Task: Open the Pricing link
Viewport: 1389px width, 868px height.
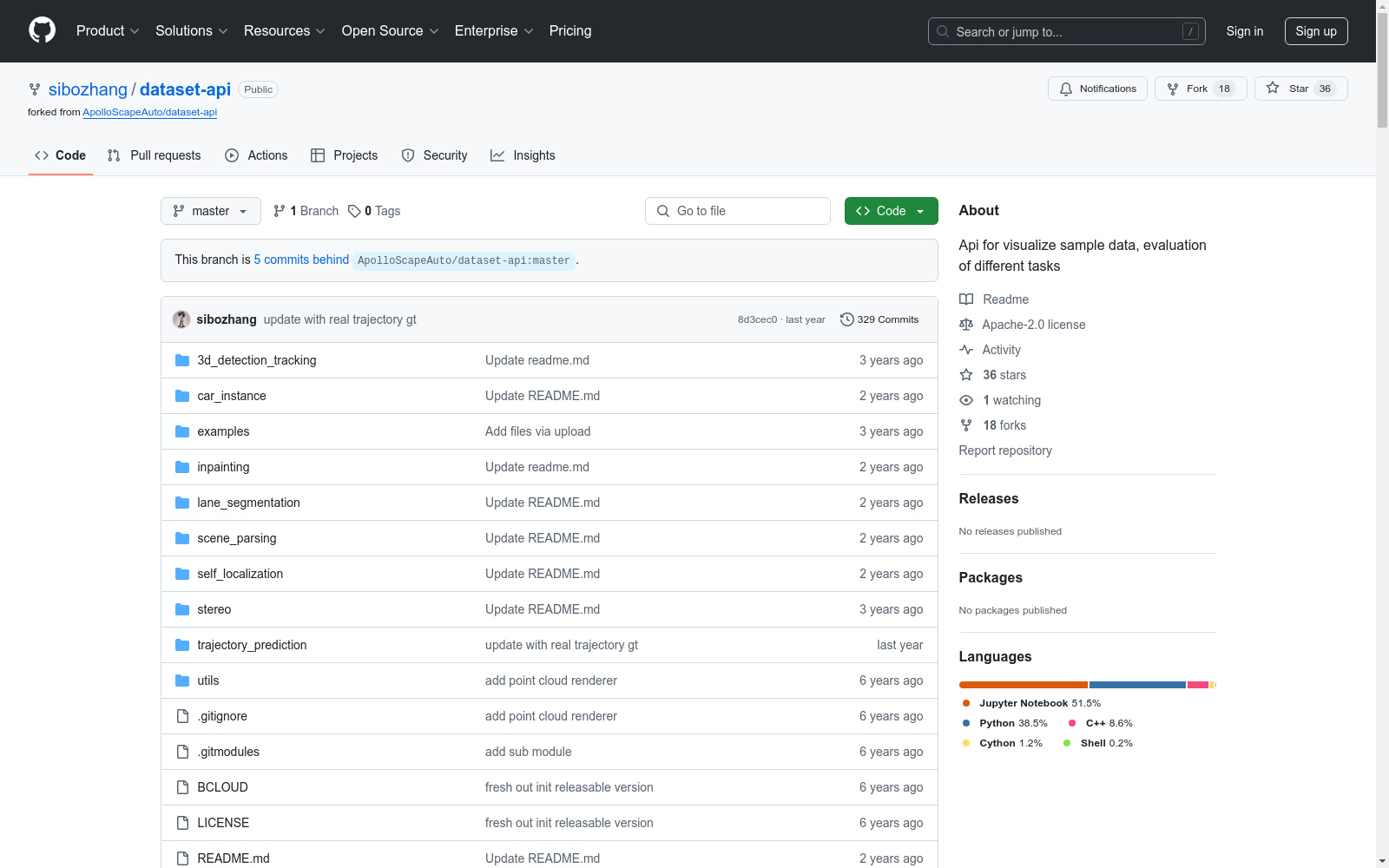Action: click(x=570, y=31)
